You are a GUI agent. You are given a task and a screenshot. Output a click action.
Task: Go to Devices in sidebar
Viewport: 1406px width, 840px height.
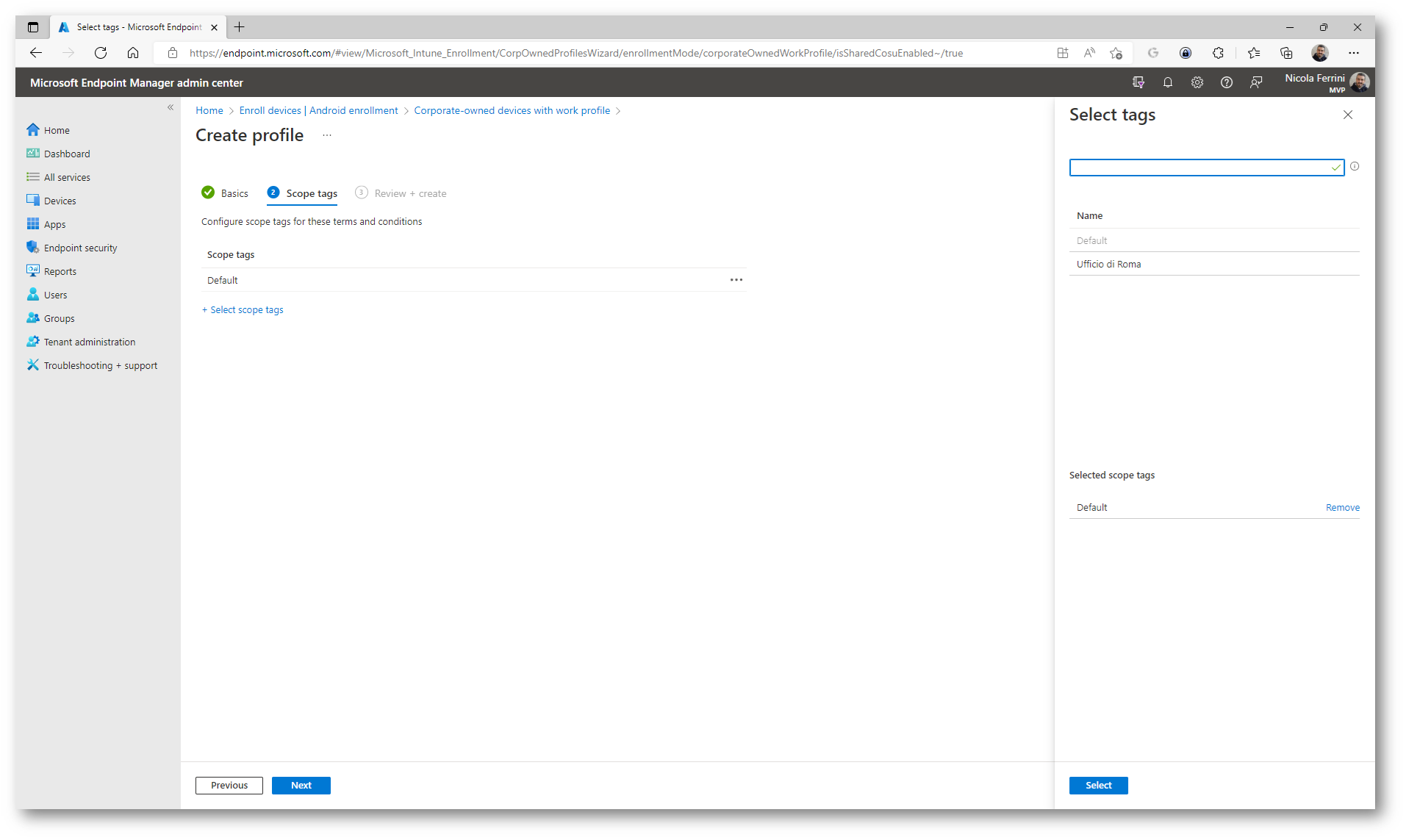coord(51,201)
